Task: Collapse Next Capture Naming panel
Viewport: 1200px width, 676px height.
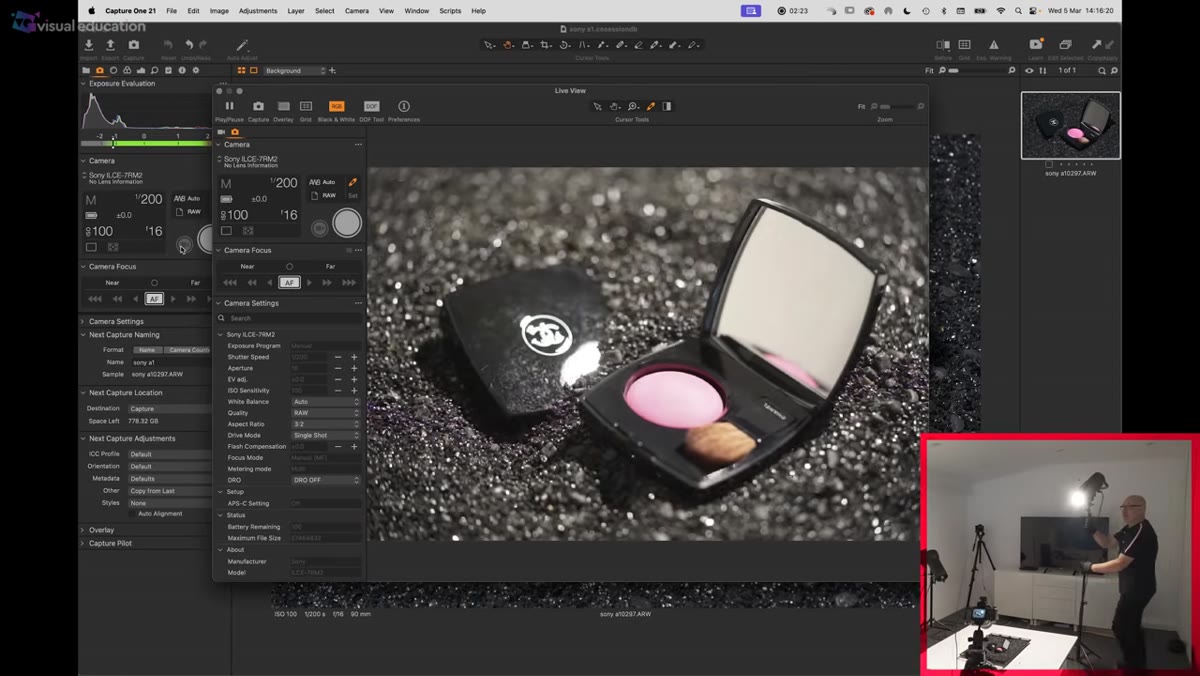Action: pos(83,335)
